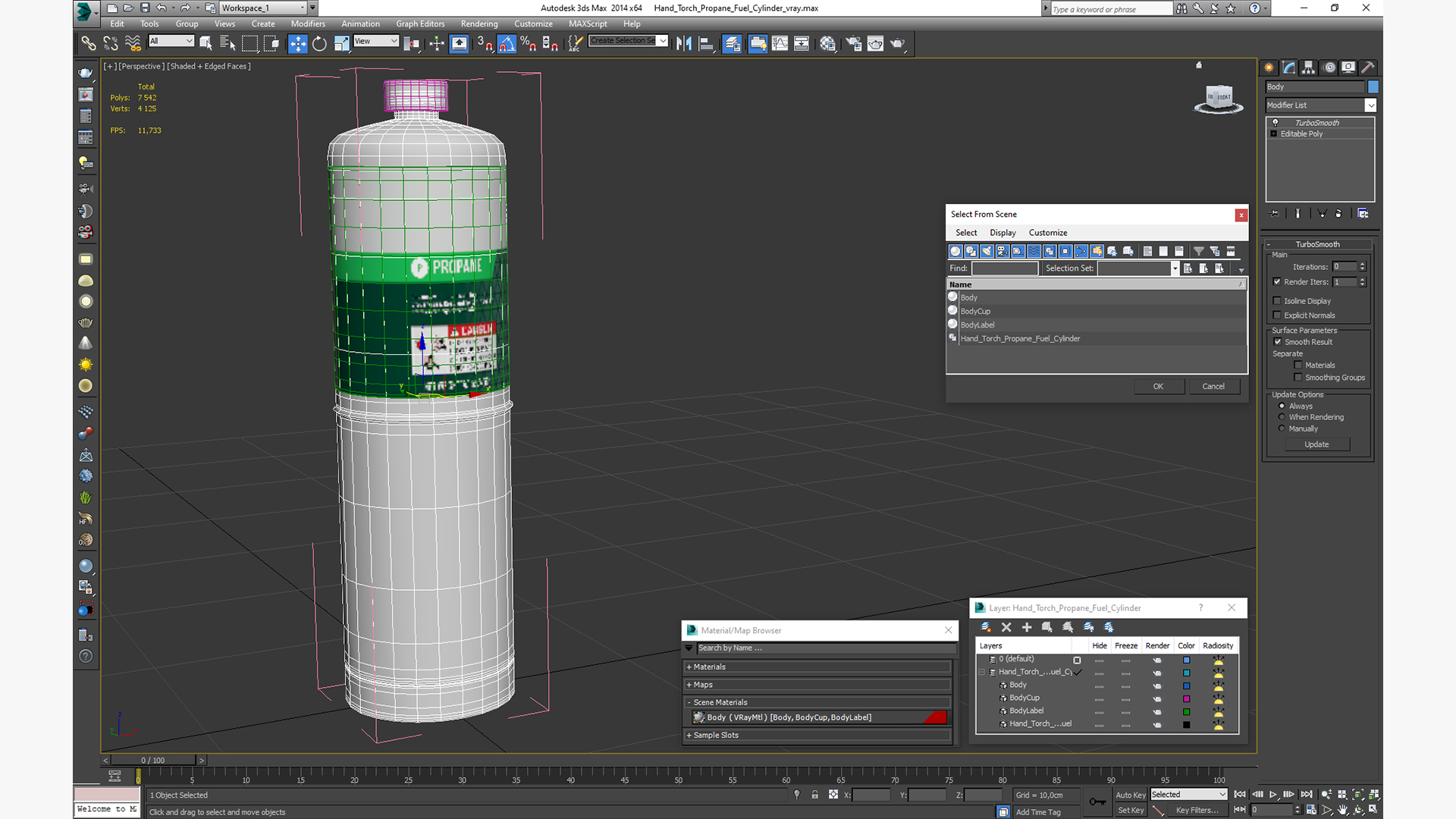Open Selection Set dropdown in Select From Scene
Screen dimensions: 1456x819
[x=1175, y=268]
